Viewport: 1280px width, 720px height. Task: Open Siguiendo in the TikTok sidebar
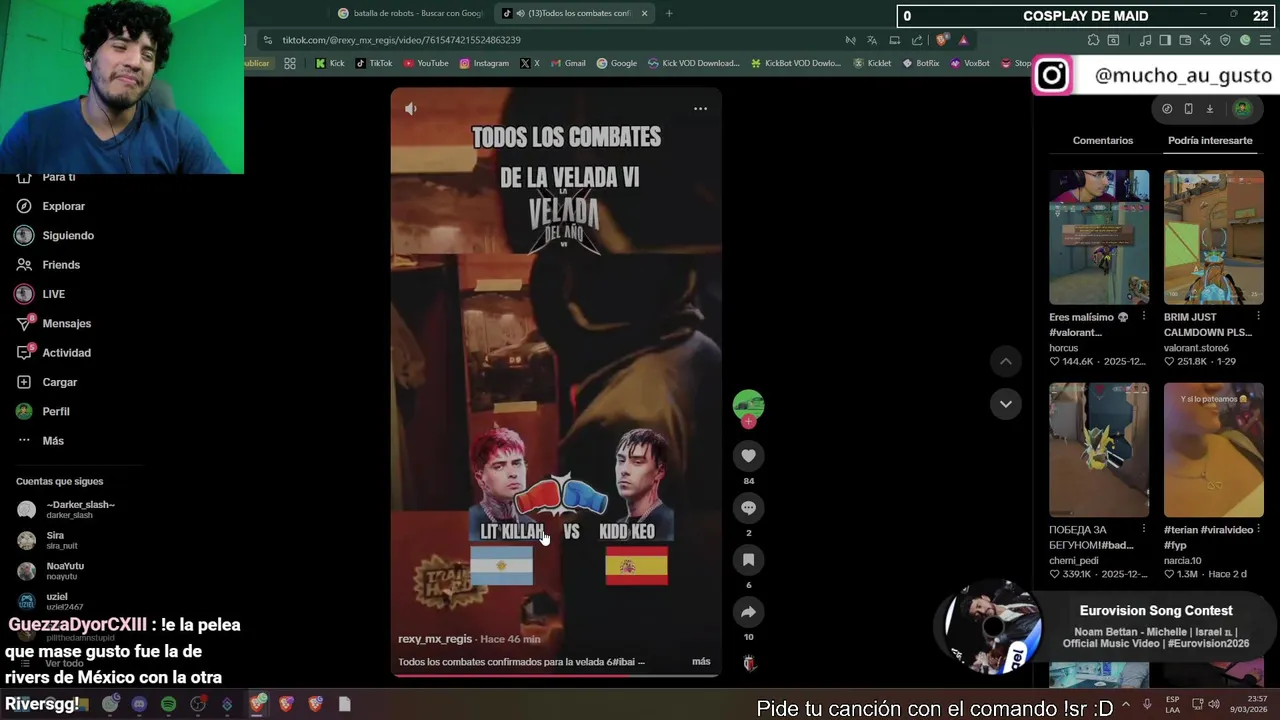click(x=55, y=235)
